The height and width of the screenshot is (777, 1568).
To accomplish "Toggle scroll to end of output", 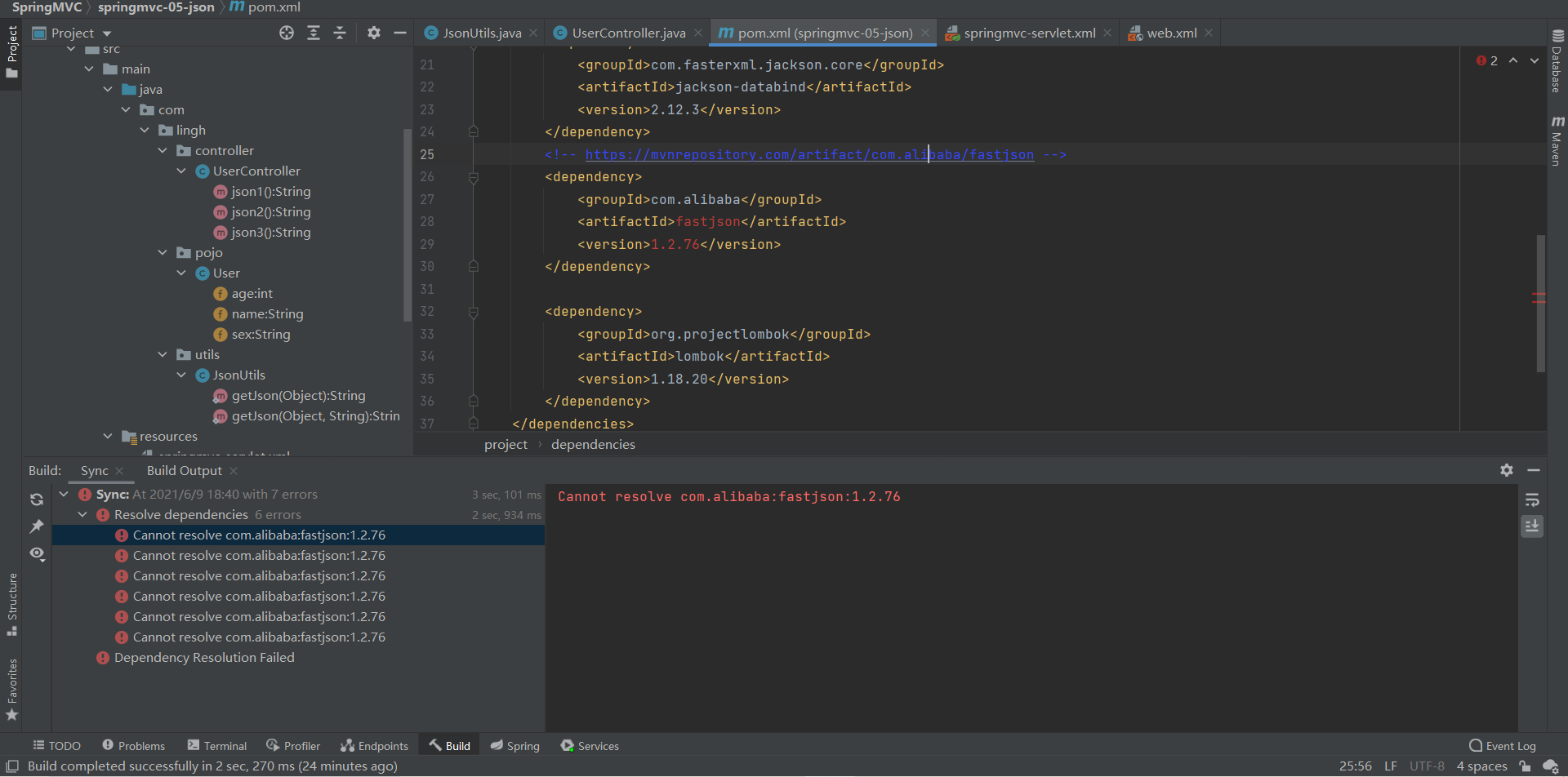I will (1532, 526).
